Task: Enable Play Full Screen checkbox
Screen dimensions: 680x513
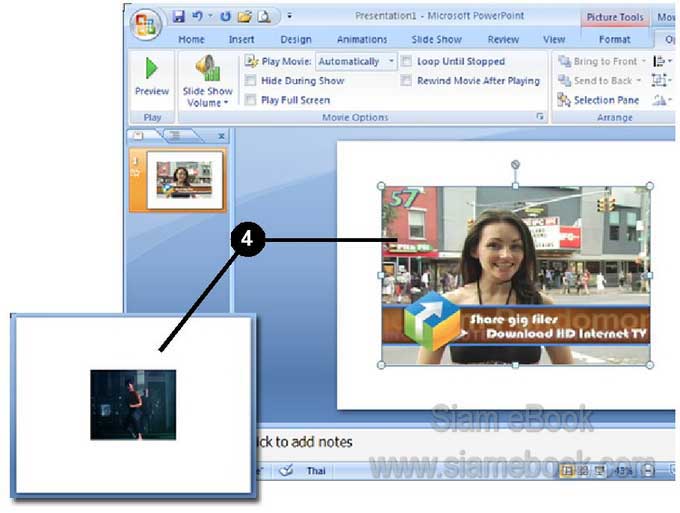Action: point(250,100)
